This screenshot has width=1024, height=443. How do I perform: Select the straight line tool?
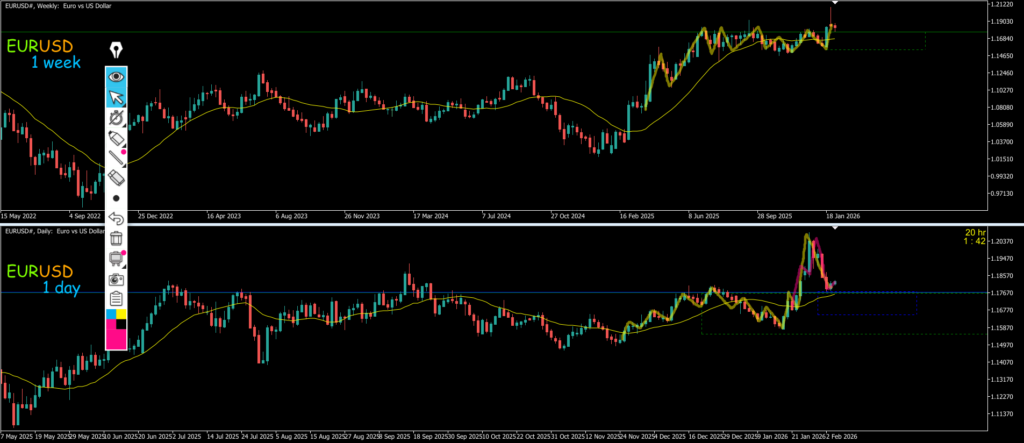coord(117,157)
